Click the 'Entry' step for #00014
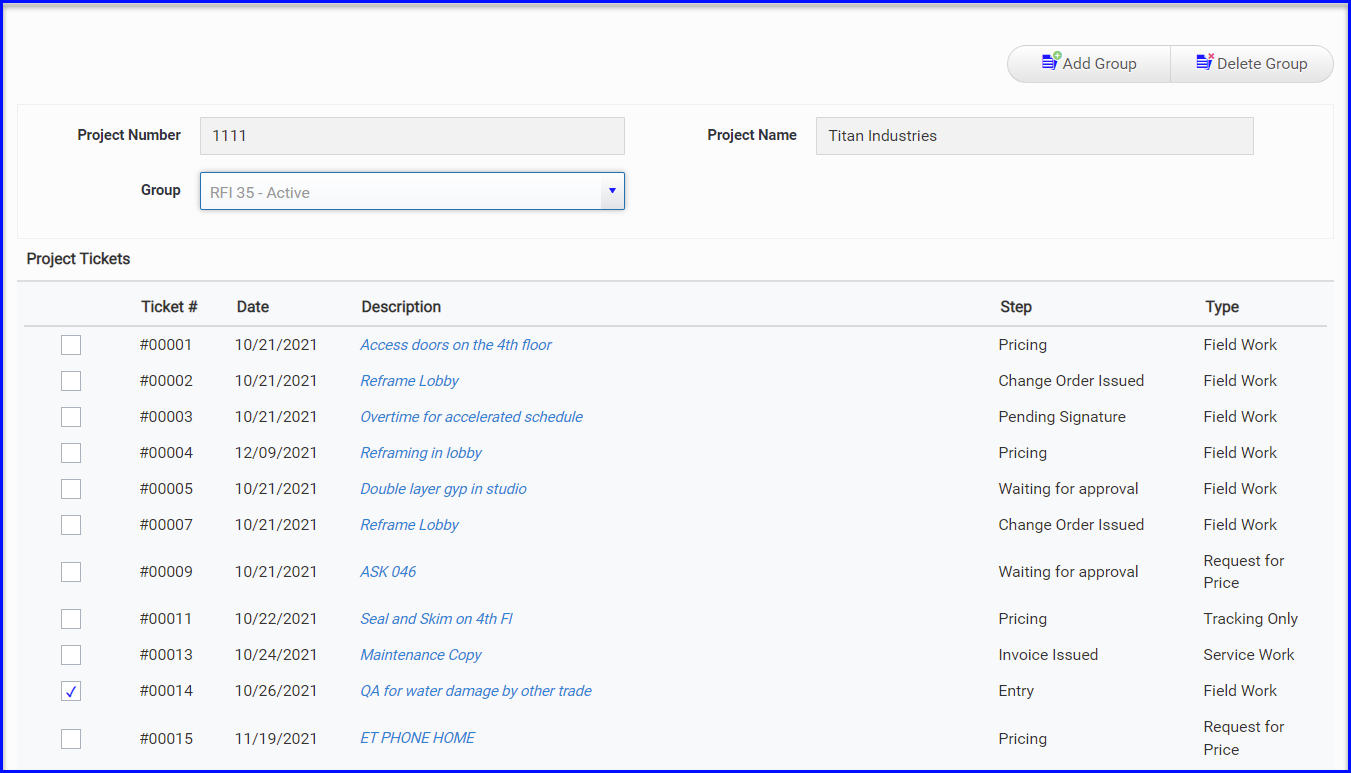 (1016, 691)
